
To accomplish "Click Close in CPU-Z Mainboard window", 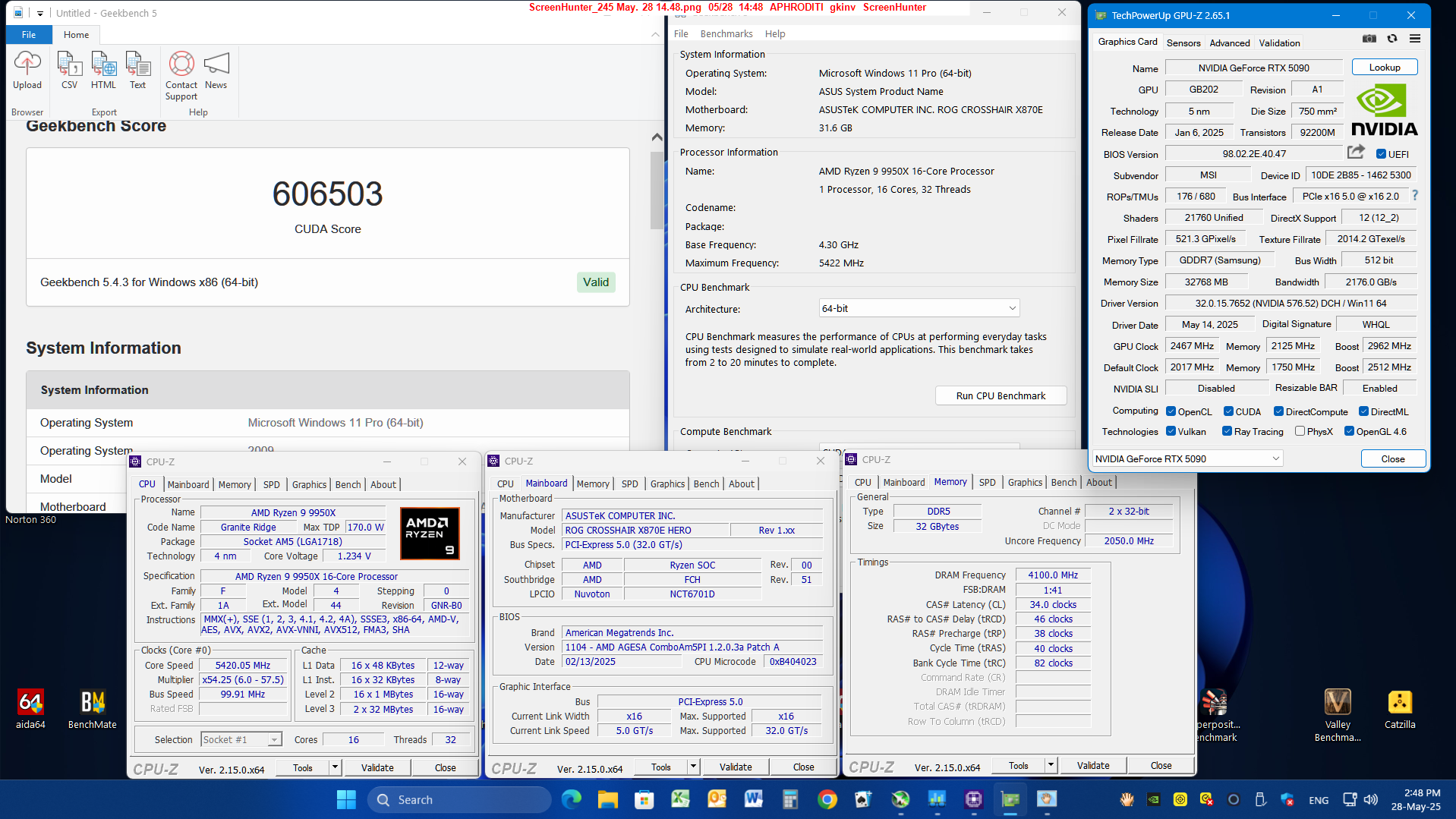I will pos(803,767).
